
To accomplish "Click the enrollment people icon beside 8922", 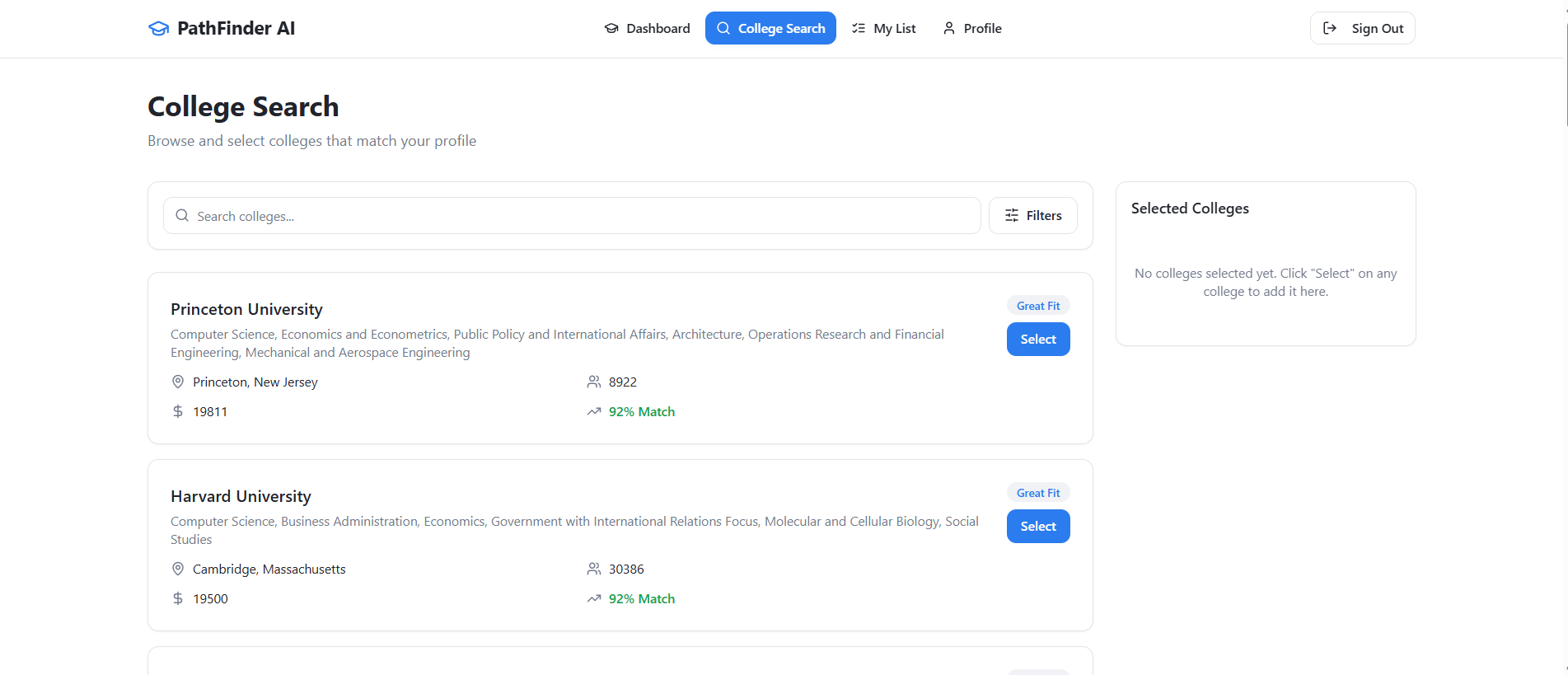I will pos(594,382).
